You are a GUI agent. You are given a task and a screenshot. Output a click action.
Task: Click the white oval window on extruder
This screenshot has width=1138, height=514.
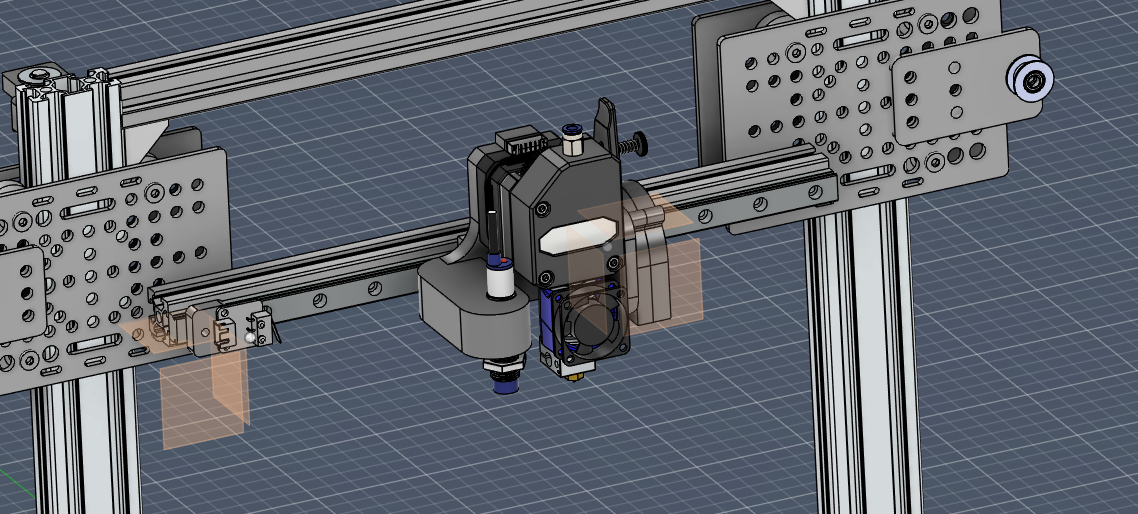click(x=577, y=239)
